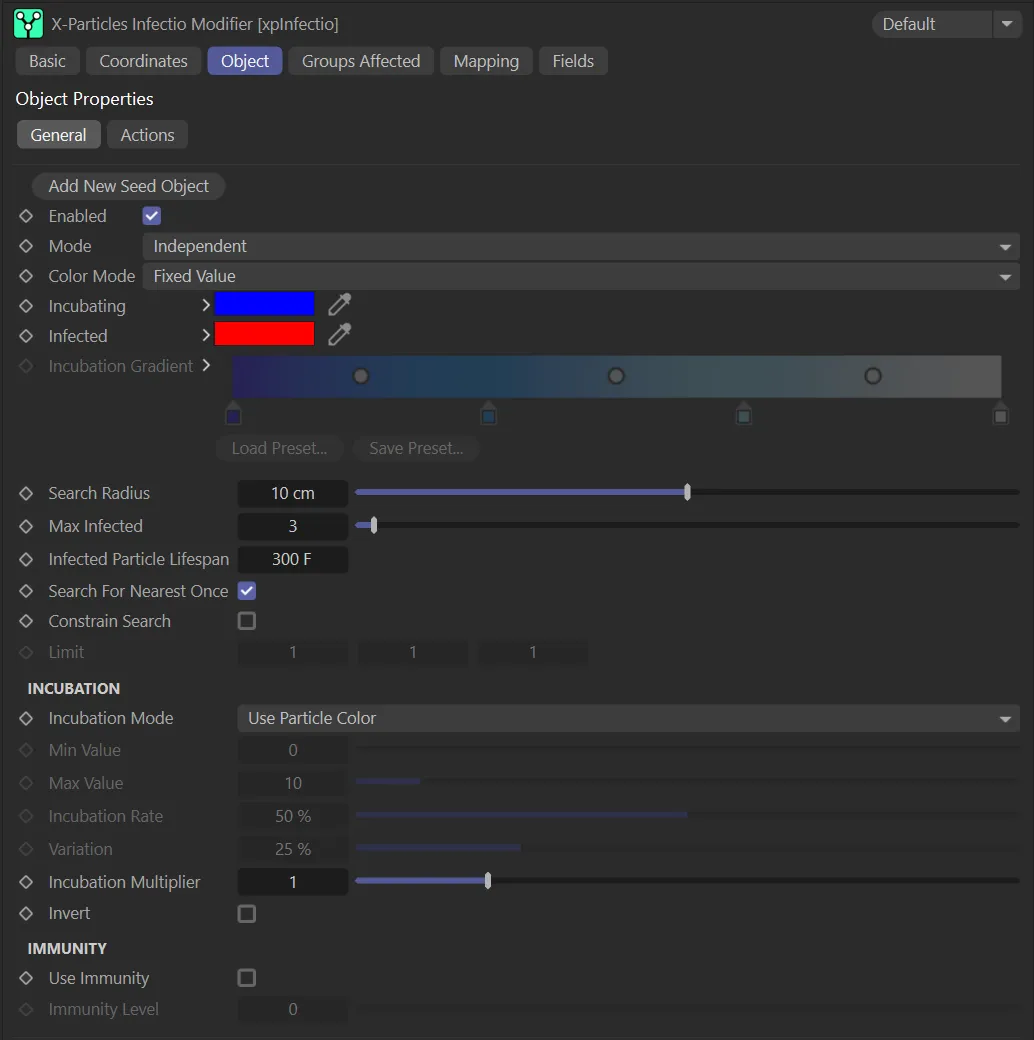Click keyframe diamond beside Max Infected
Screen dimensions: 1034x1040
pos(27,526)
